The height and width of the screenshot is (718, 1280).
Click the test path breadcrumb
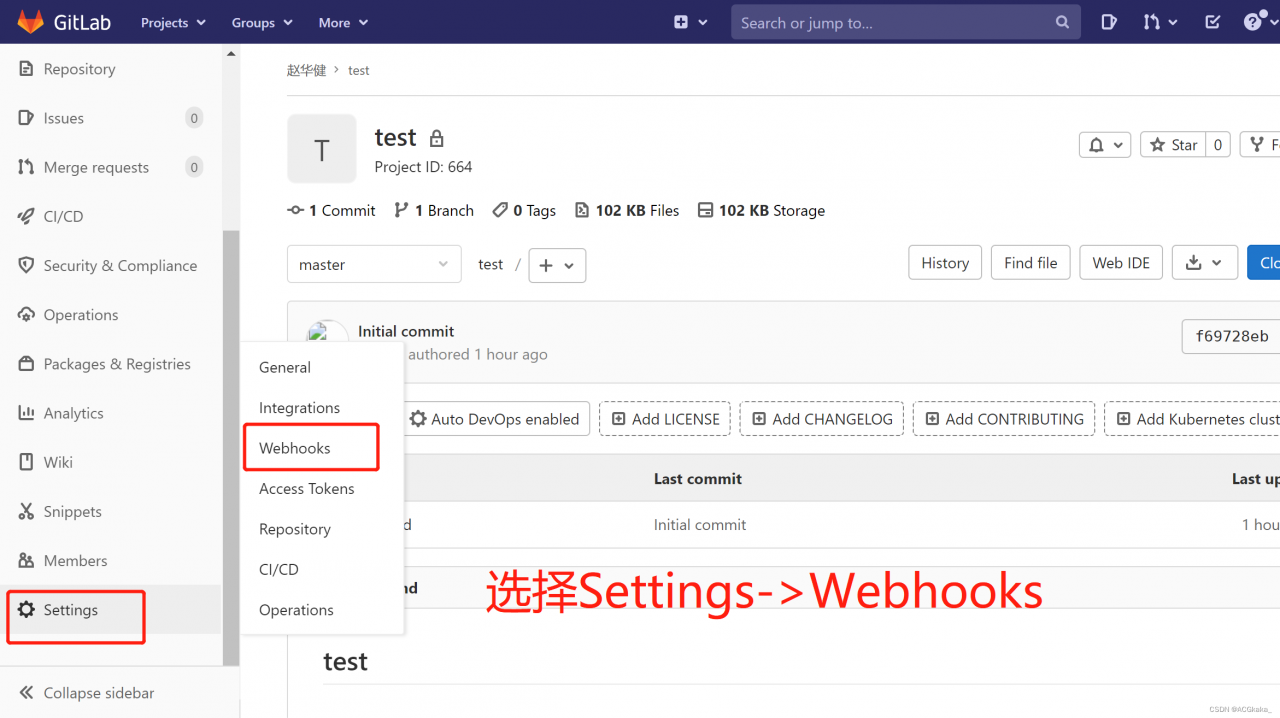click(491, 264)
